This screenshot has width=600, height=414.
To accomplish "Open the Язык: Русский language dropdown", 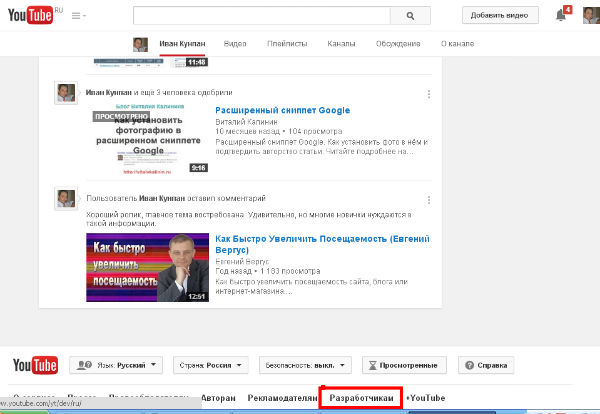I will [x=116, y=365].
